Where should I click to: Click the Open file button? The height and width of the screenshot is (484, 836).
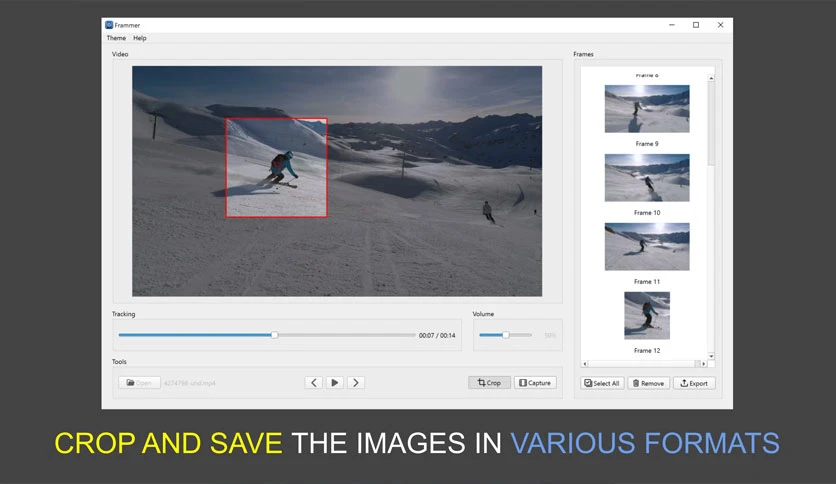(139, 382)
